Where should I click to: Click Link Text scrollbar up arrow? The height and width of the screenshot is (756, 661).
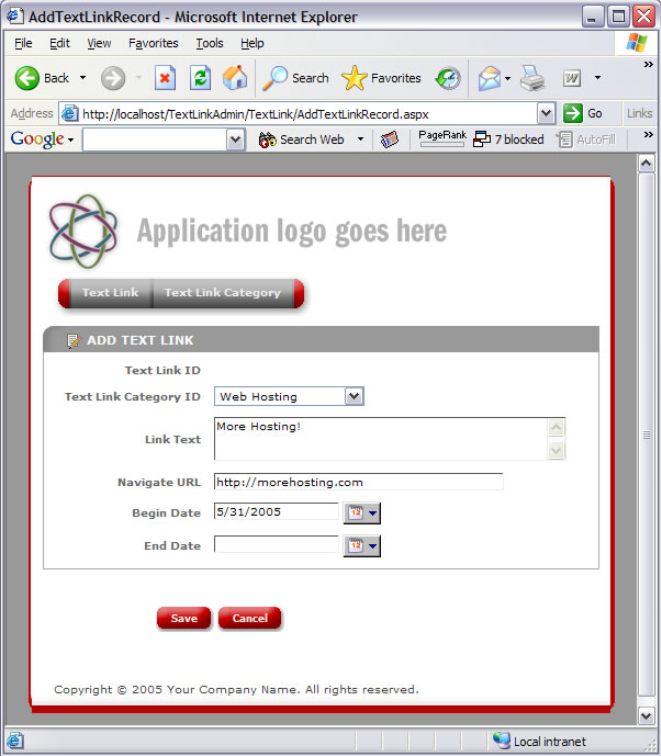click(x=556, y=428)
